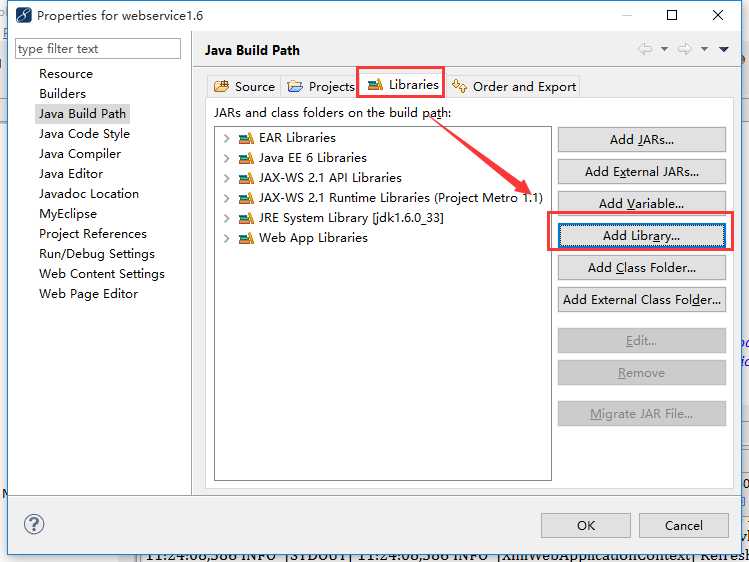749x562 pixels.
Task: Select Javadoc Location category
Action: pyautogui.click(x=89, y=193)
